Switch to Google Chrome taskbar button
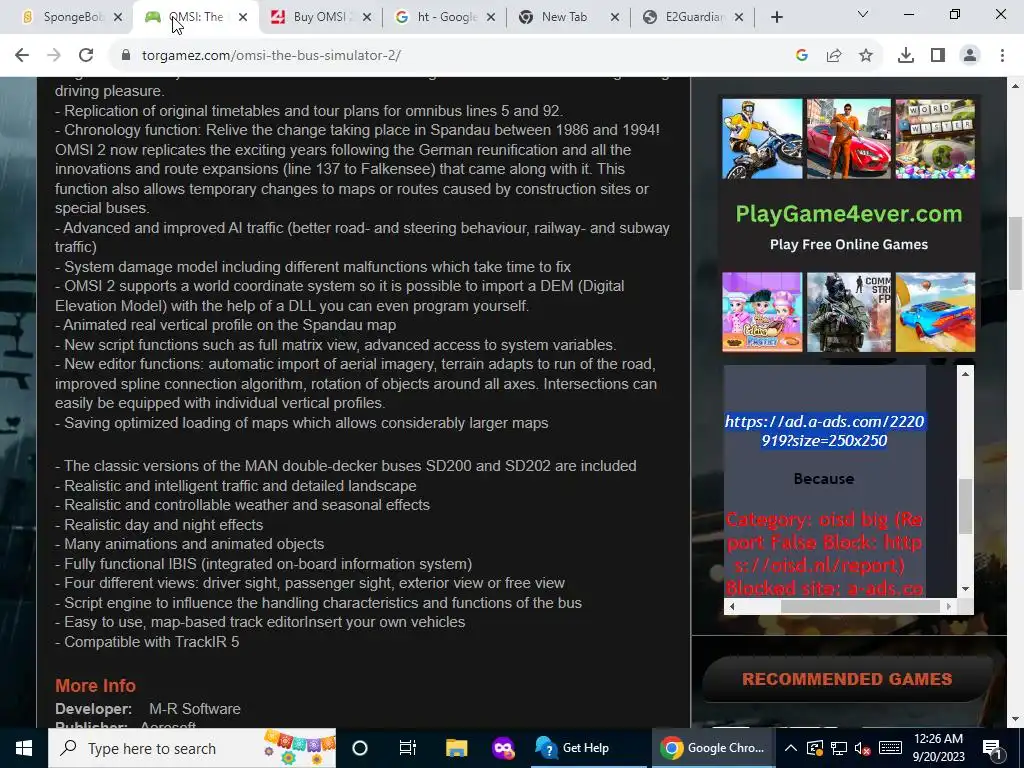Viewport: 1024px width, 768px height. [x=712, y=748]
